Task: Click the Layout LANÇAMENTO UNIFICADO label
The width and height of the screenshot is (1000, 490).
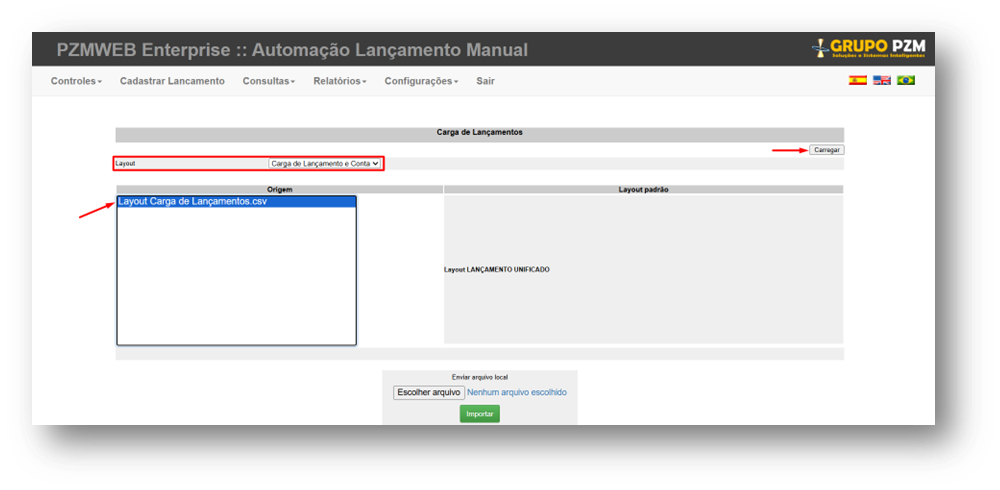Action: coord(497,269)
